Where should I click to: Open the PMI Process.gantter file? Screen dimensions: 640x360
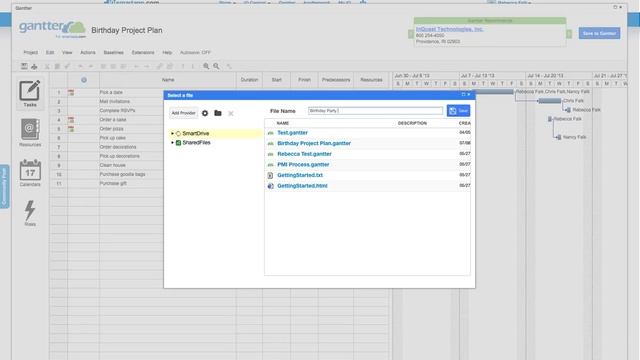303,164
